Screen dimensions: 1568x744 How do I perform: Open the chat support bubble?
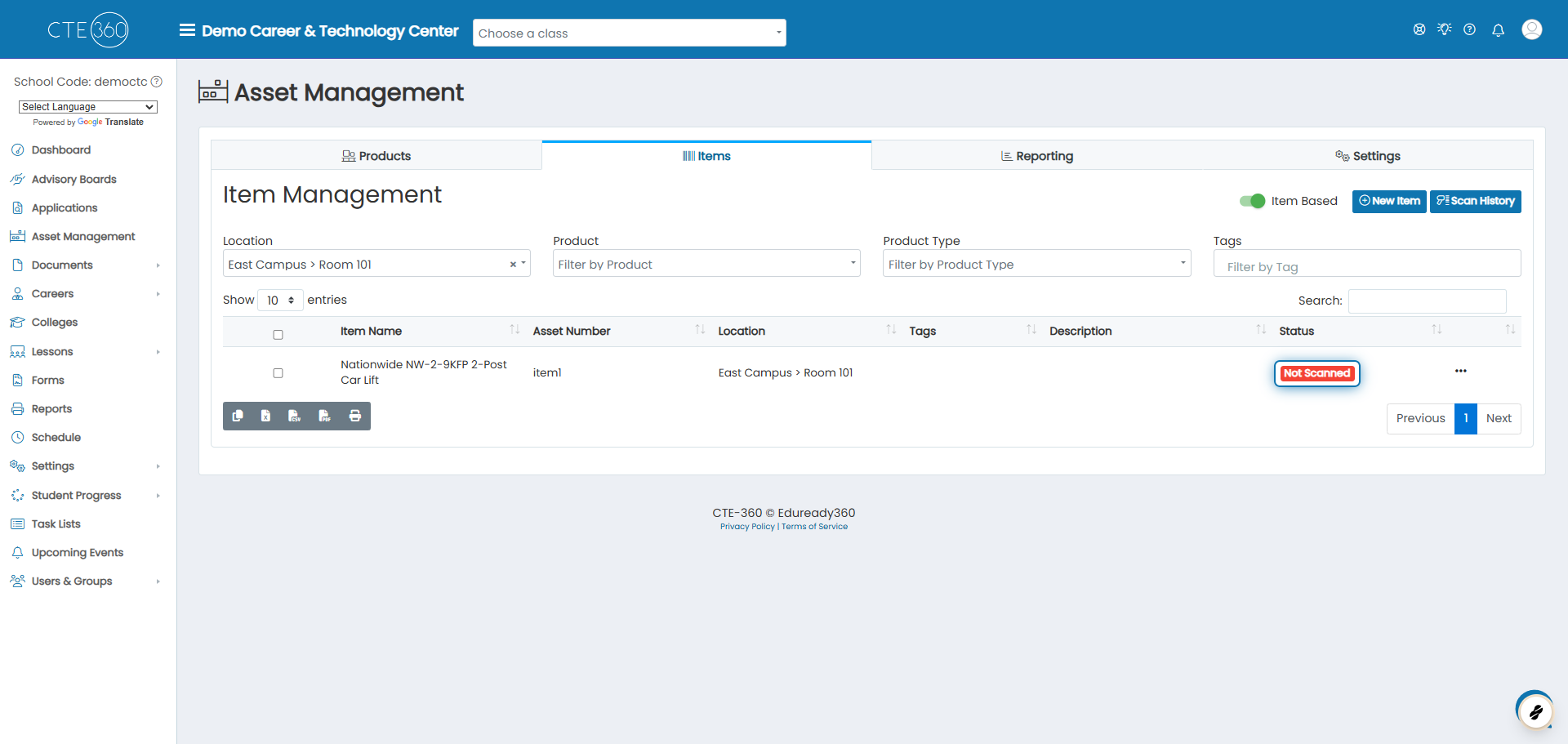point(1535,711)
